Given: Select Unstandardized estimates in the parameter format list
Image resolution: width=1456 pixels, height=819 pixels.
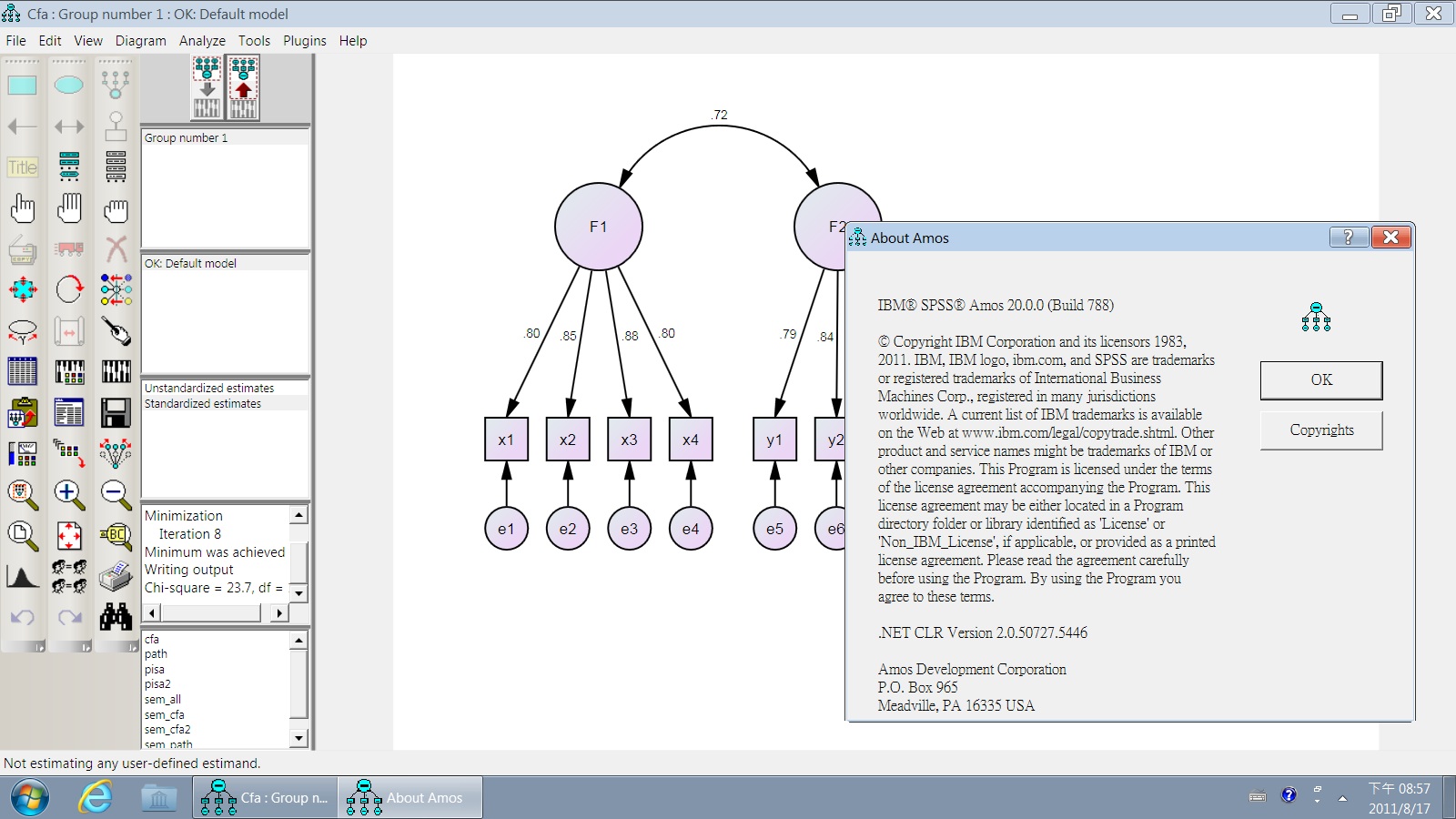Looking at the screenshot, I should [209, 388].
